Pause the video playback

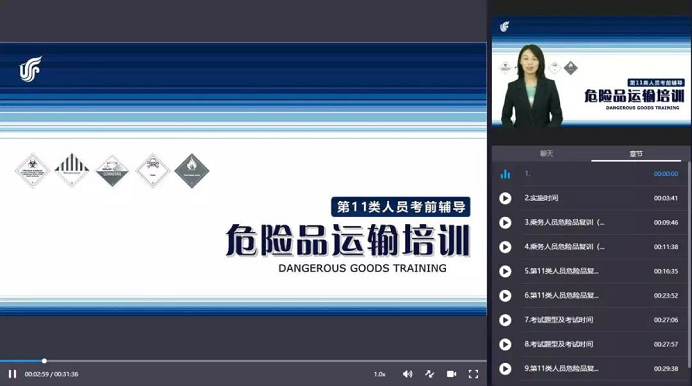tap(12, 374)
